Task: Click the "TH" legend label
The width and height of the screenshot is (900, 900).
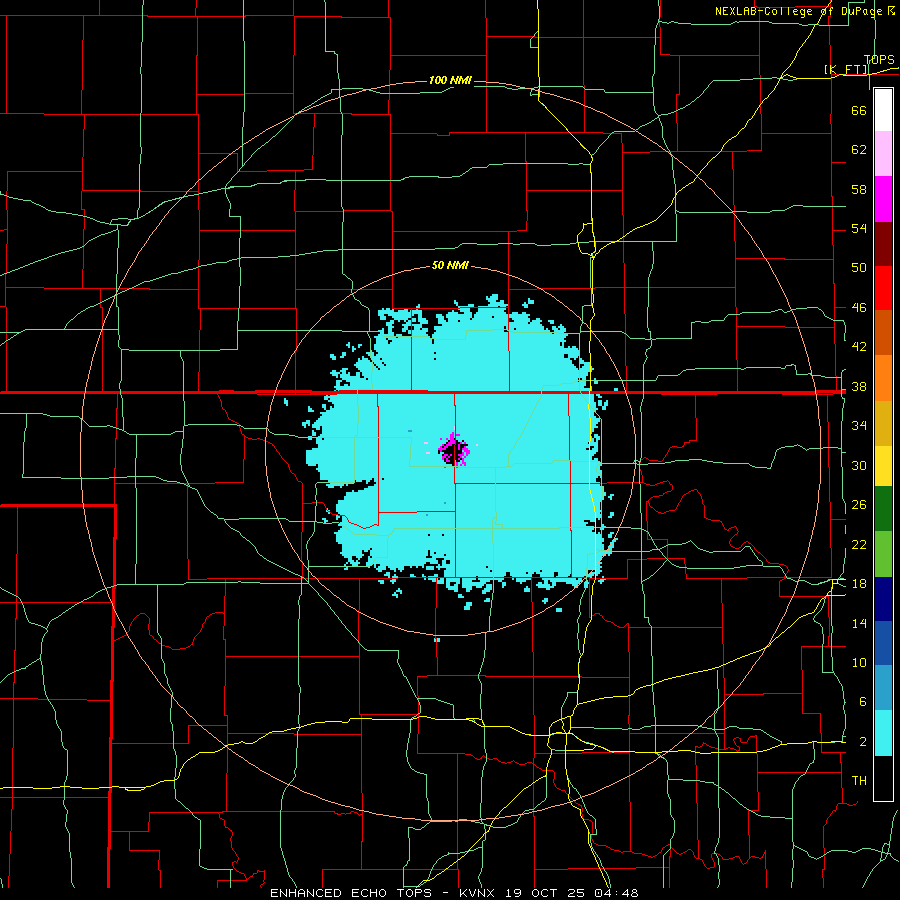Action: [x=859, y=781]
